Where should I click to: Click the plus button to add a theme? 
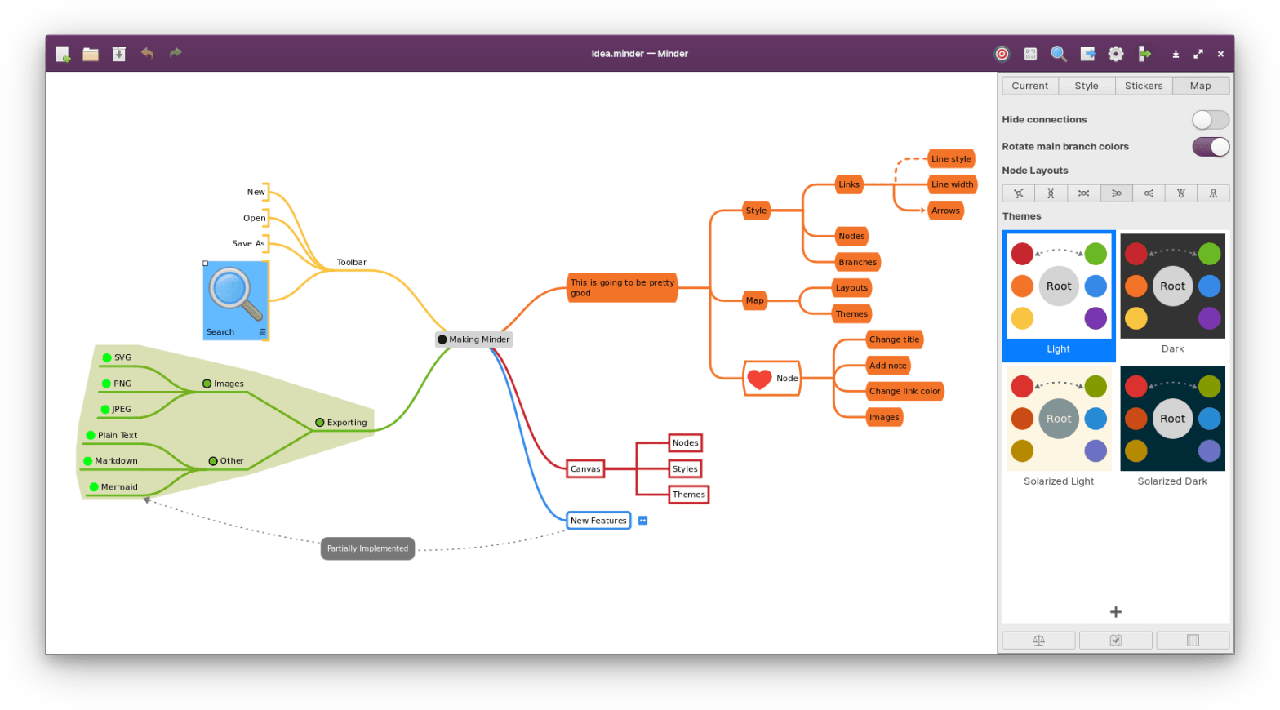point(1116,612)
